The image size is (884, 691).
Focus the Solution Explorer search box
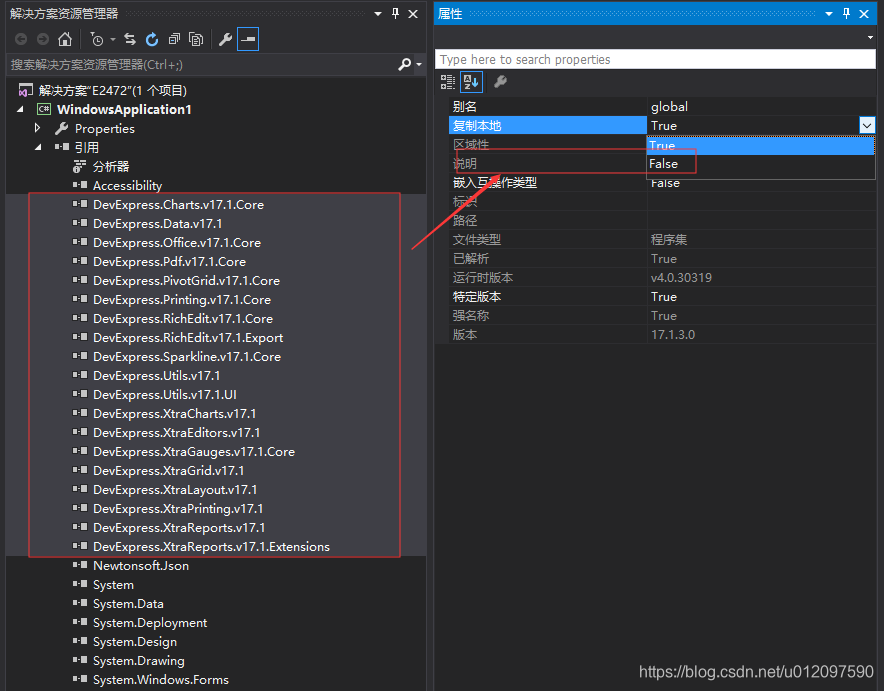[203, 65]
